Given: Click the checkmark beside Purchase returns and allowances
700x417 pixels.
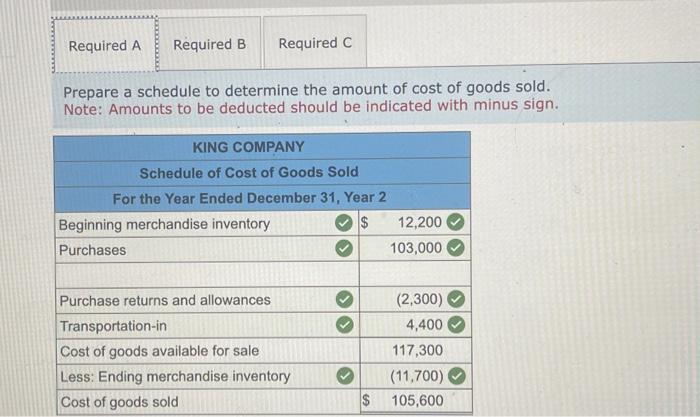Looking at the screenshot, I should (x=344, y=300).
